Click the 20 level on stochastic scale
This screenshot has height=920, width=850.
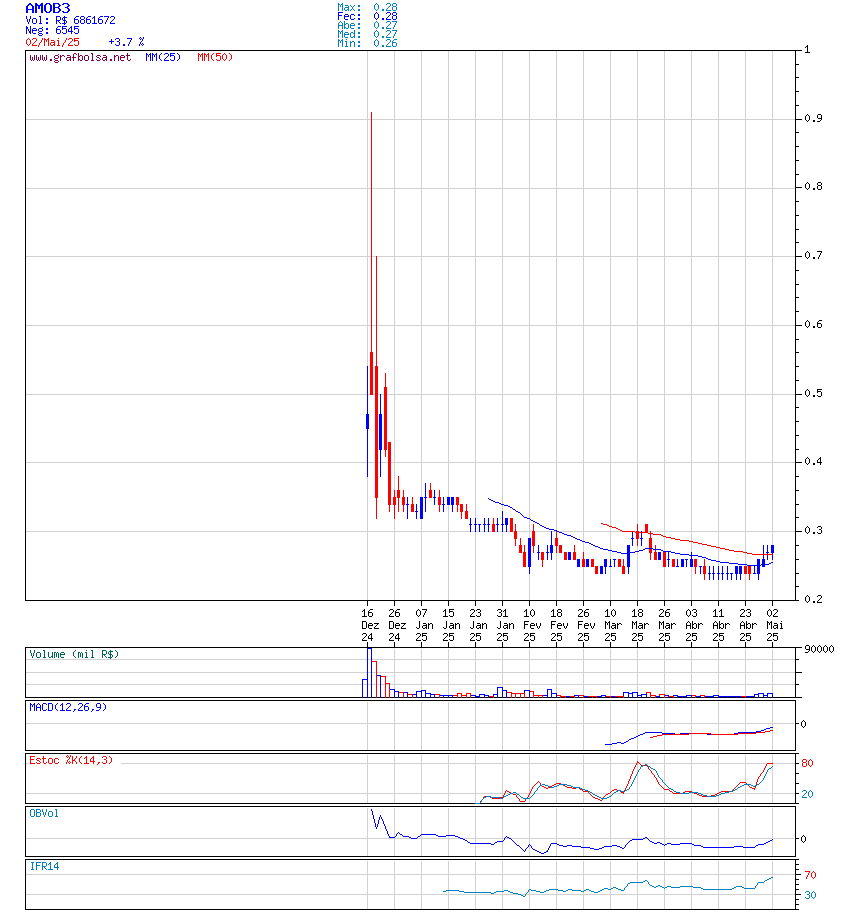click(807, 794)
